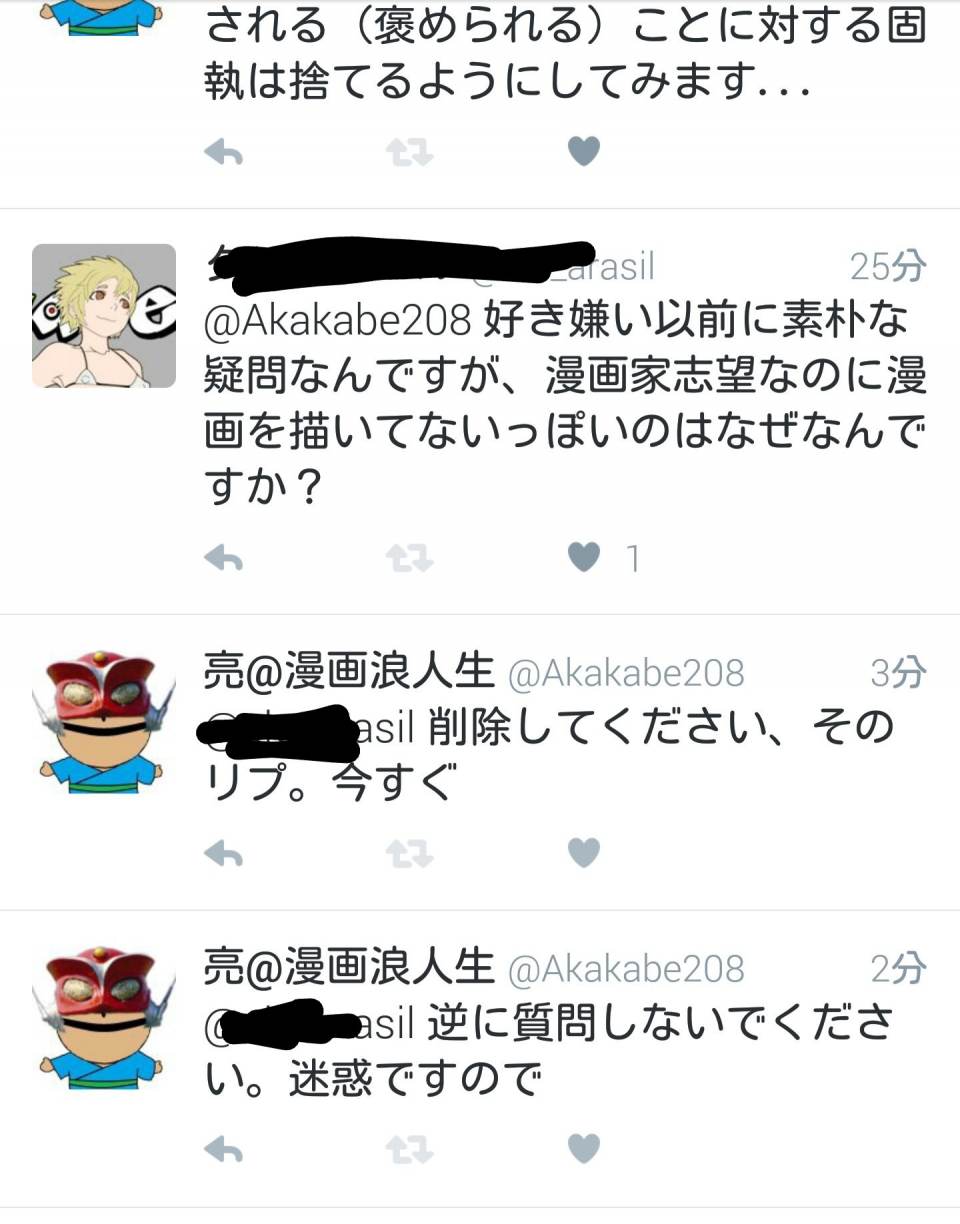This screenshot has width=960, height=1224.
Task: Open red-masked avatar on 3分 tweet
Action: 104,722
